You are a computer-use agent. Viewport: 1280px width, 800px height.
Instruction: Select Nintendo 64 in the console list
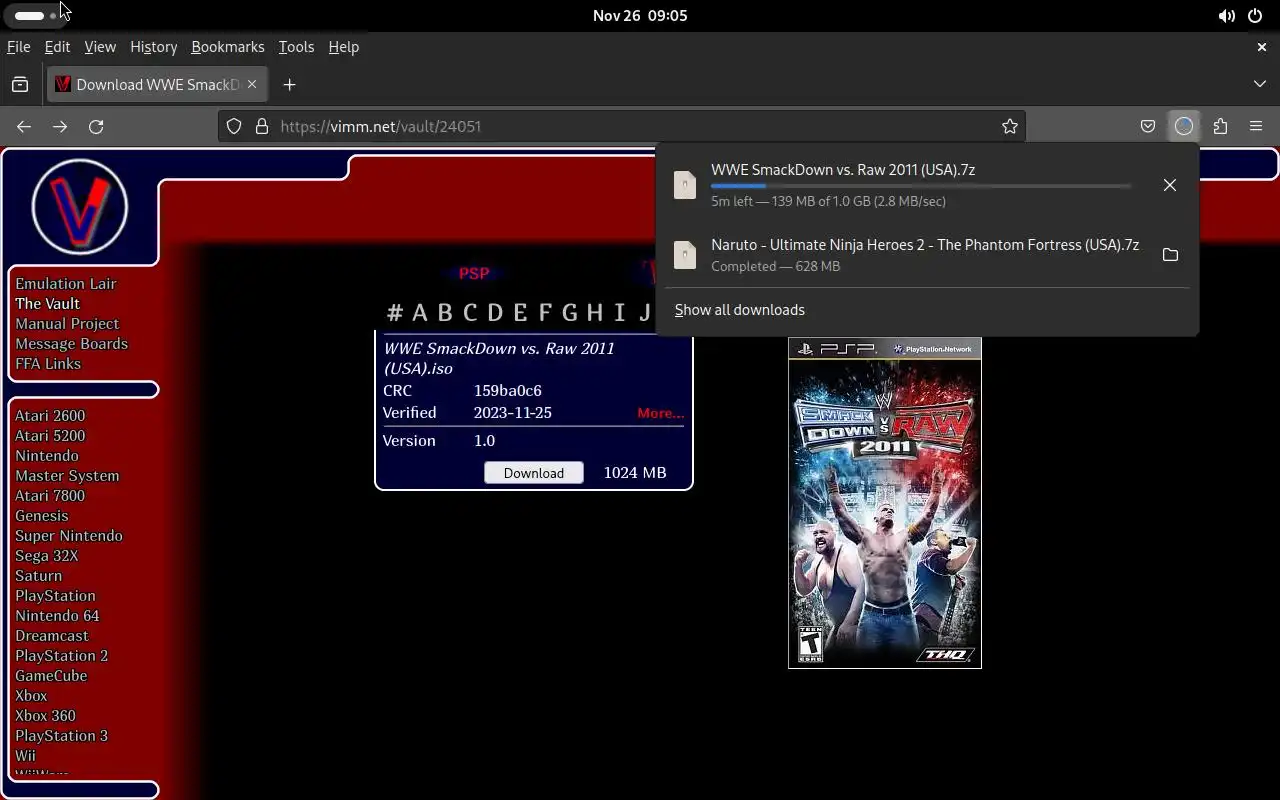coord(57,616)
